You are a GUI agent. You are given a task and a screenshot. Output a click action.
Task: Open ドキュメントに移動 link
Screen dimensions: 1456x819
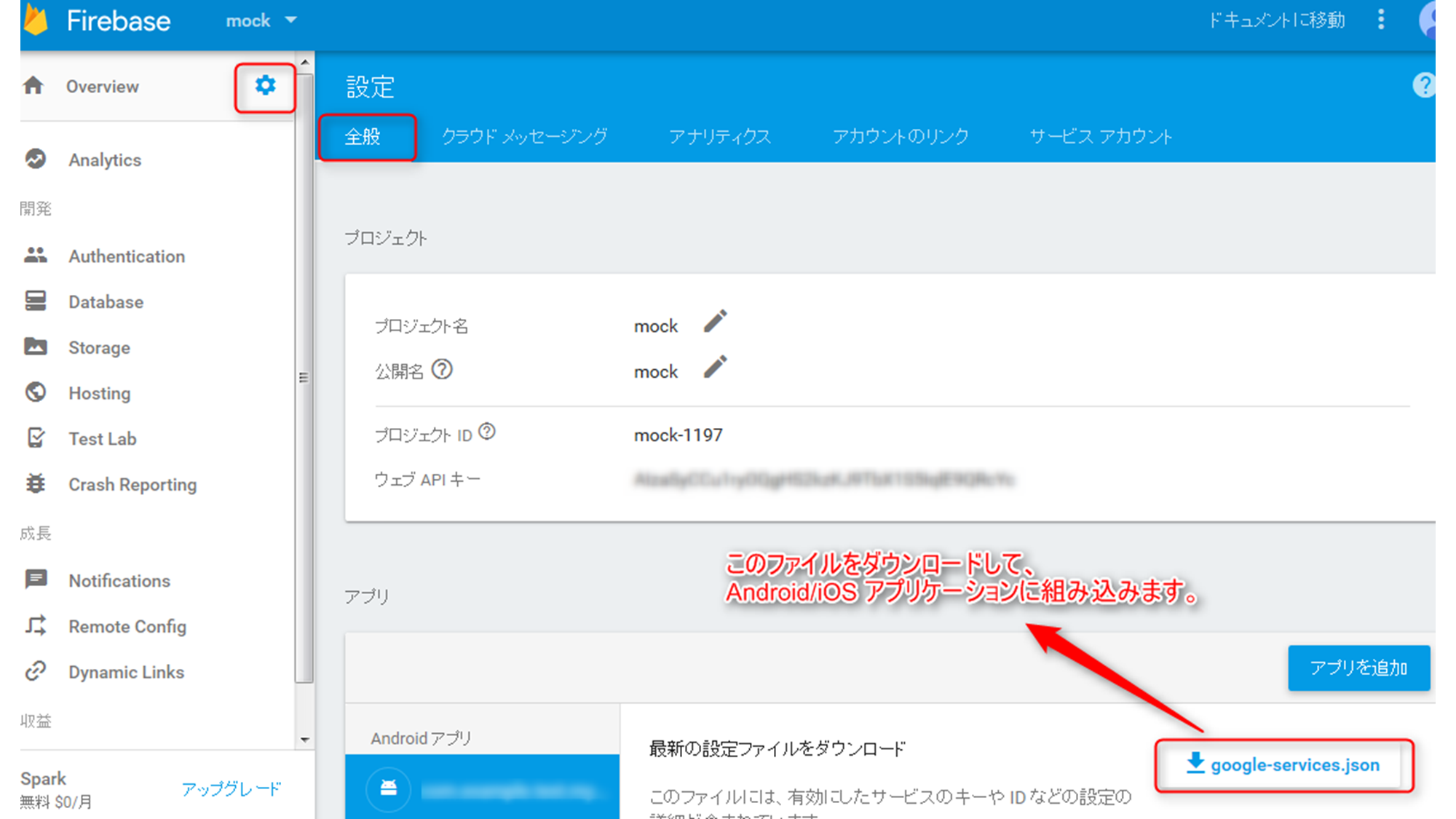pos(1276,20)
